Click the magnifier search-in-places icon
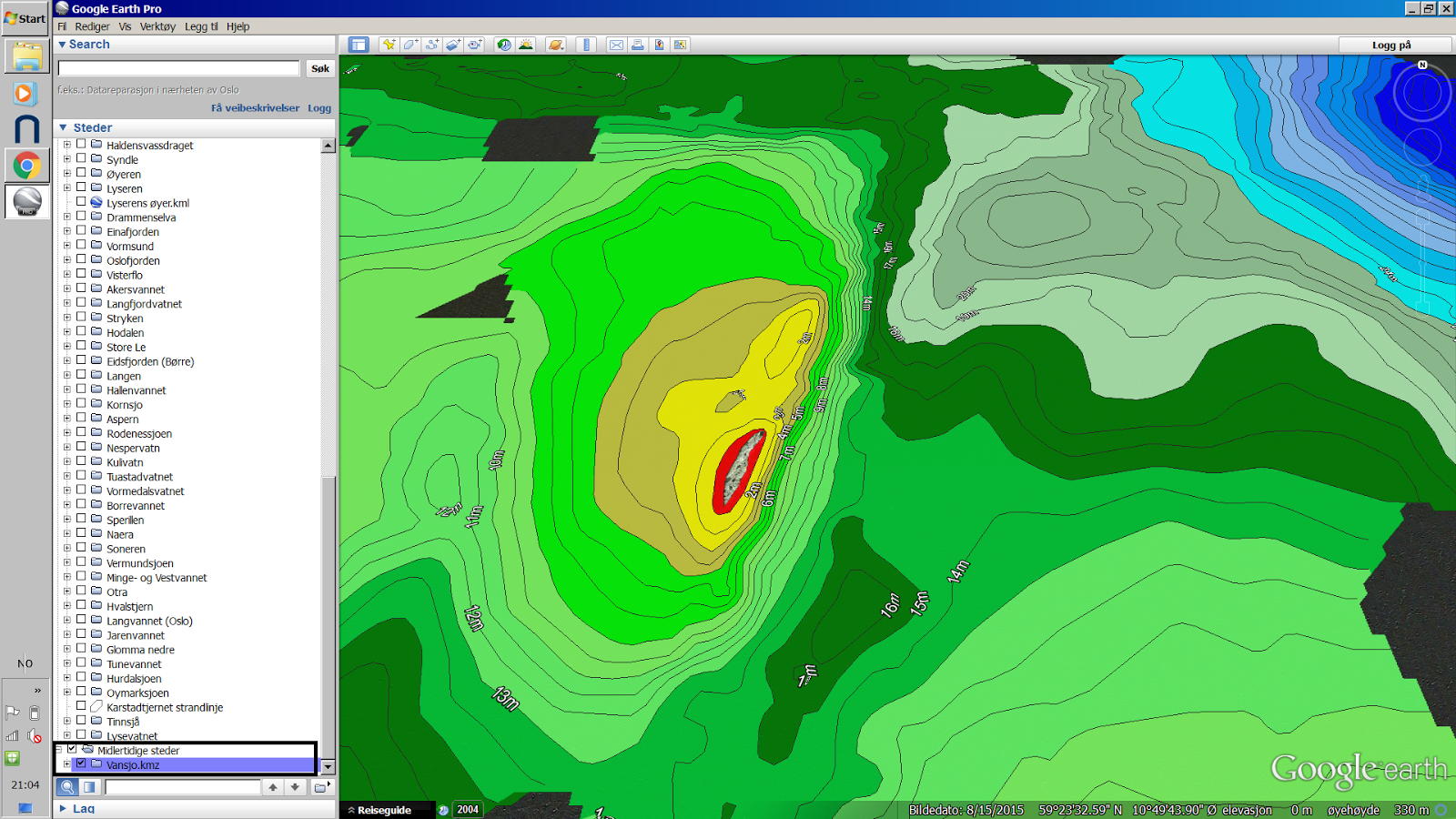 click(x=67, y=787)
